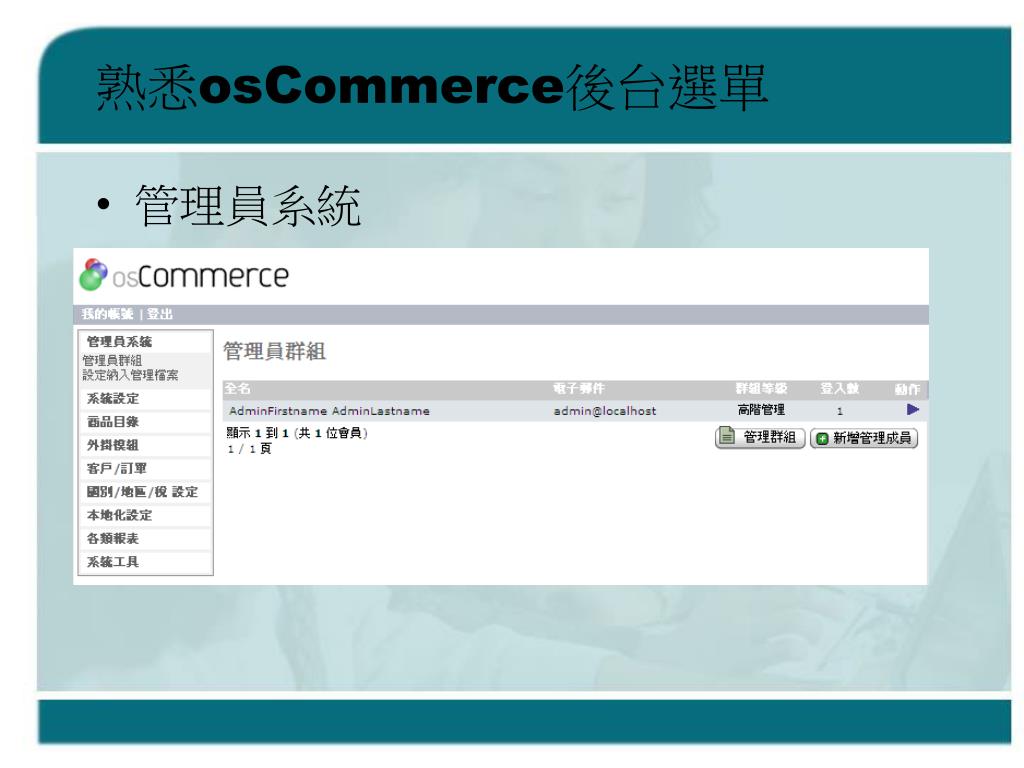Open the 管理員系統 menu section
Screen dimensions: 1024x768
120,342
